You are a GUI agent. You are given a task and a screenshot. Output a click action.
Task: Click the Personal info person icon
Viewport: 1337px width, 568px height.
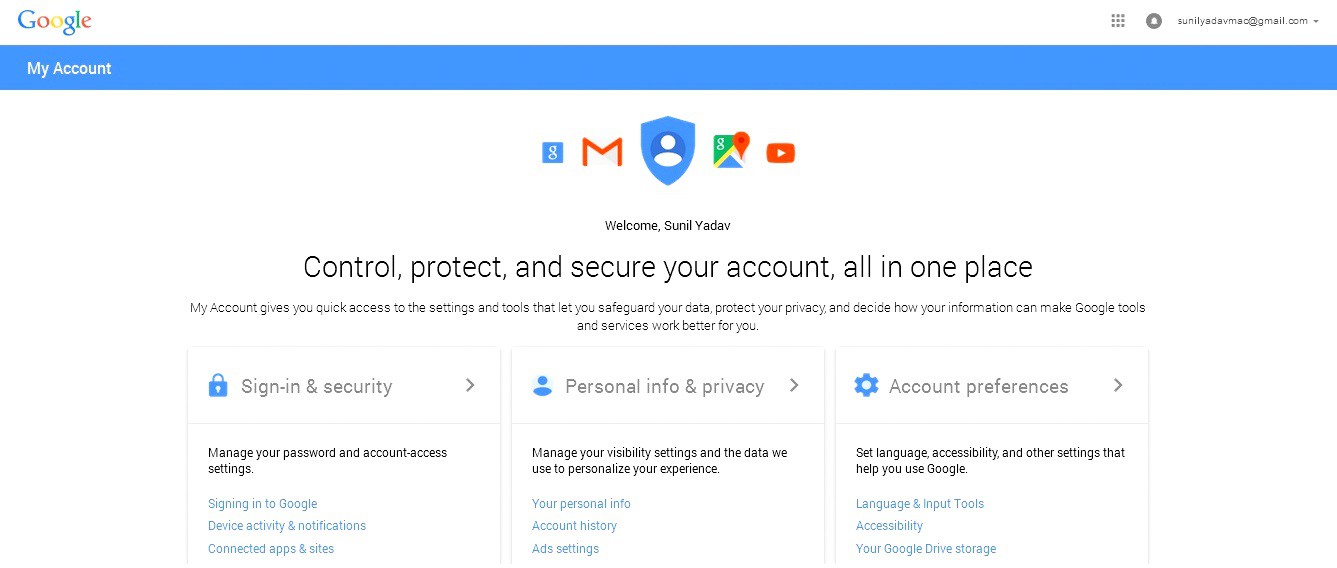point(542,386)
